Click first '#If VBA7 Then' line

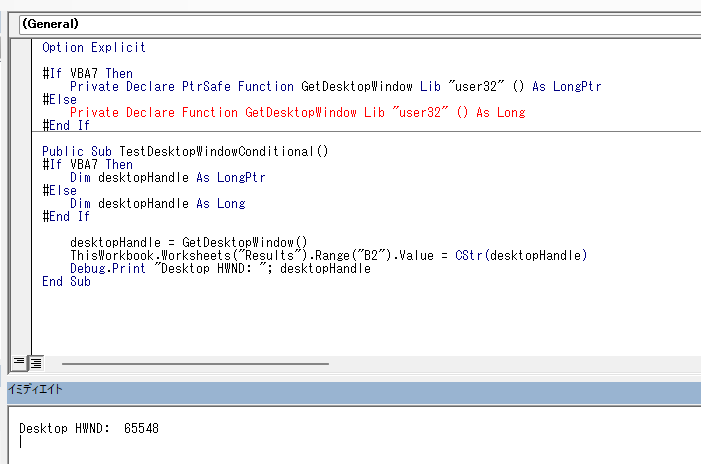88,73
